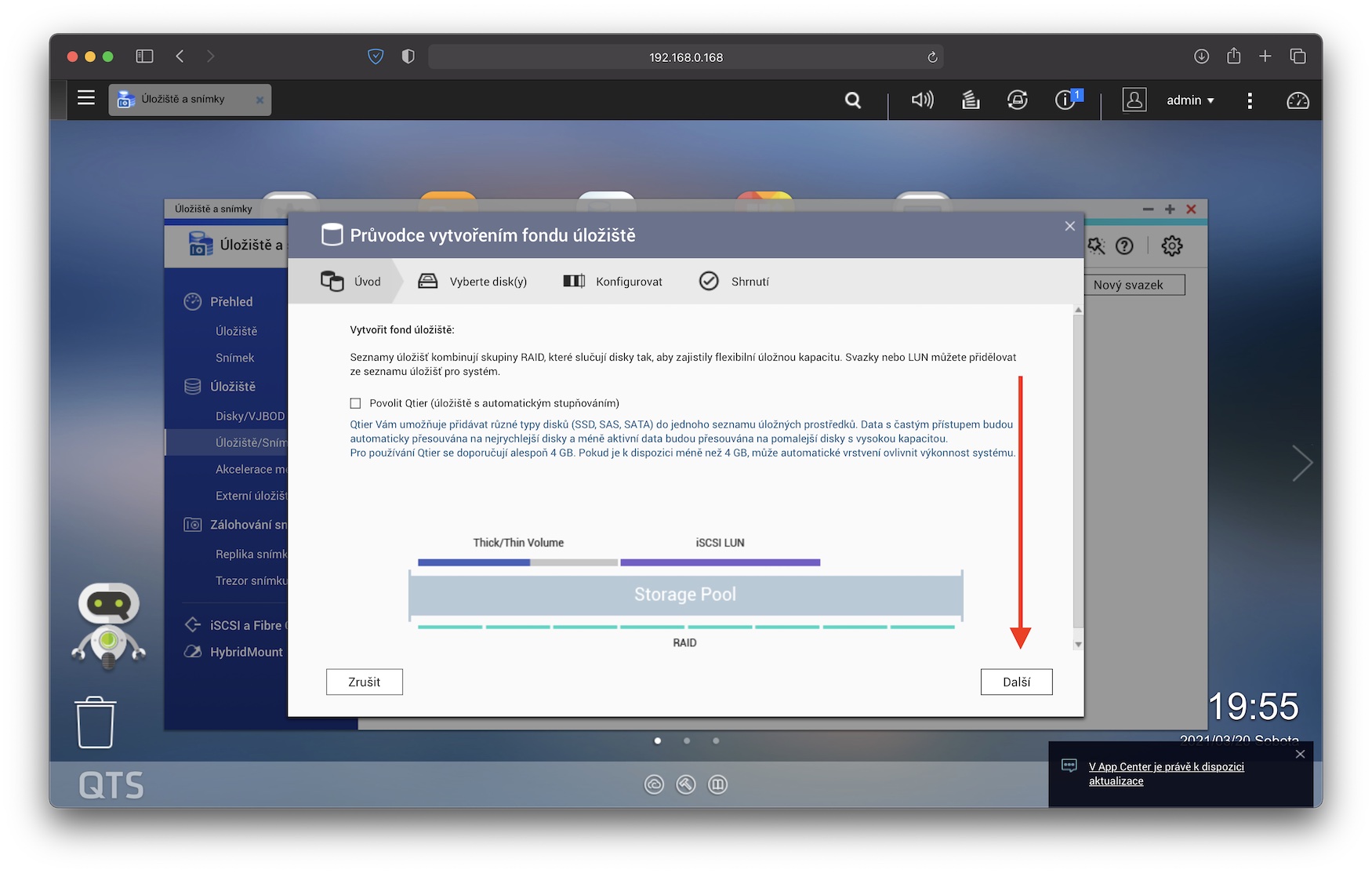Screen dimensions: 1372x873
Task: Open the three-dot more options menu
Action: [x=1250, y=100]
